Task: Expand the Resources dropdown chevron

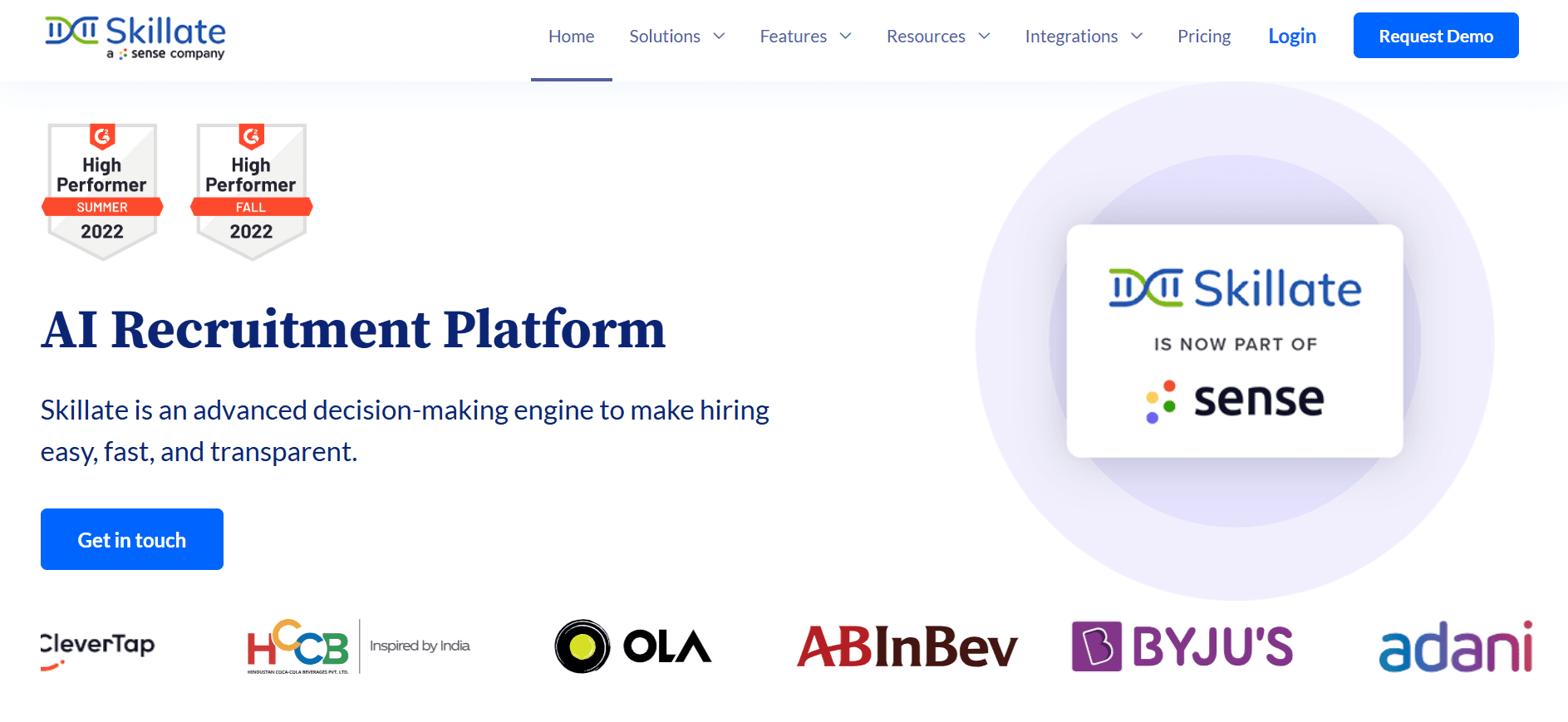Action: pyautogui.click(x=985, y=36)
